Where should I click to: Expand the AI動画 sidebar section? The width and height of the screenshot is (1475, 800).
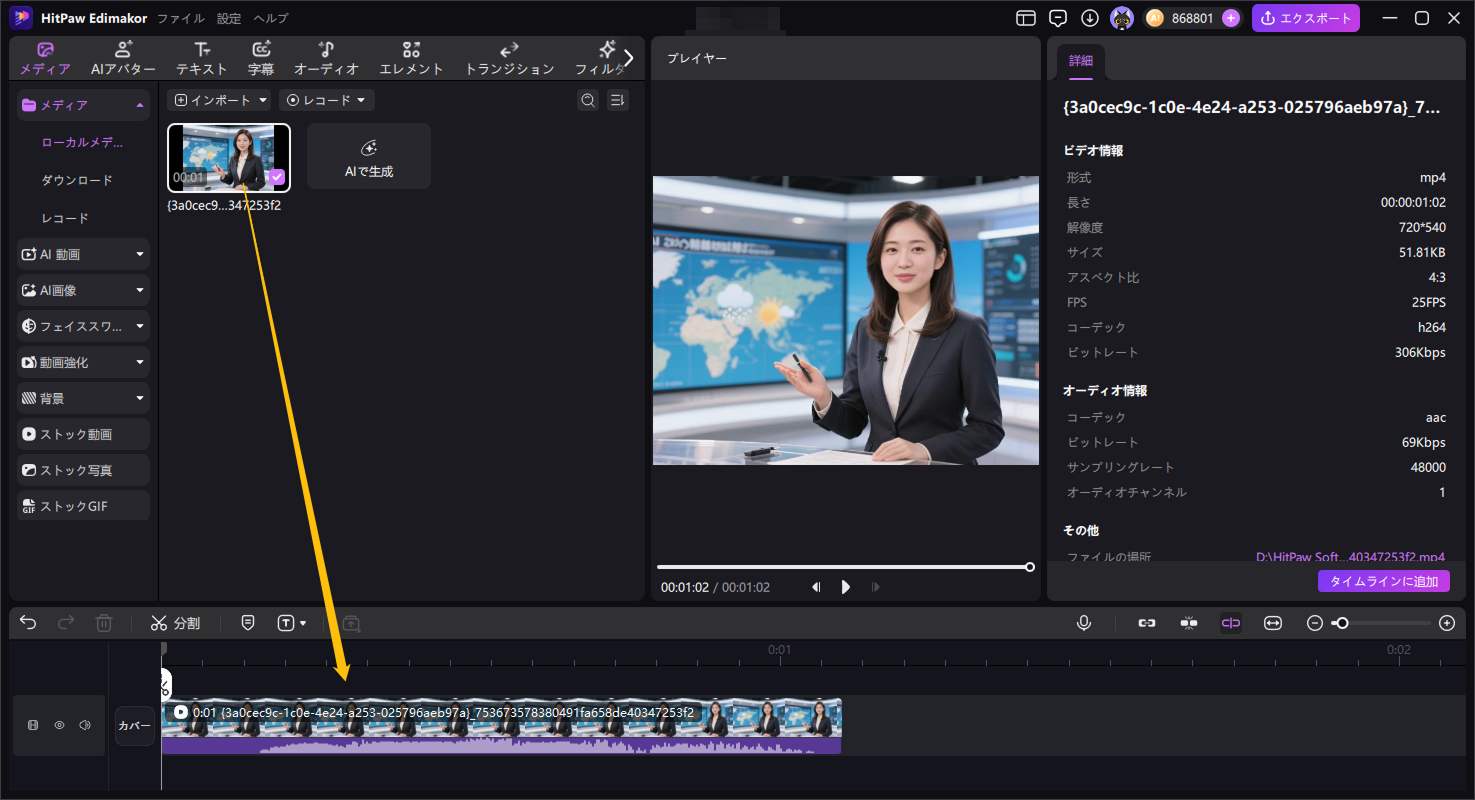click(x=140, y=253)
